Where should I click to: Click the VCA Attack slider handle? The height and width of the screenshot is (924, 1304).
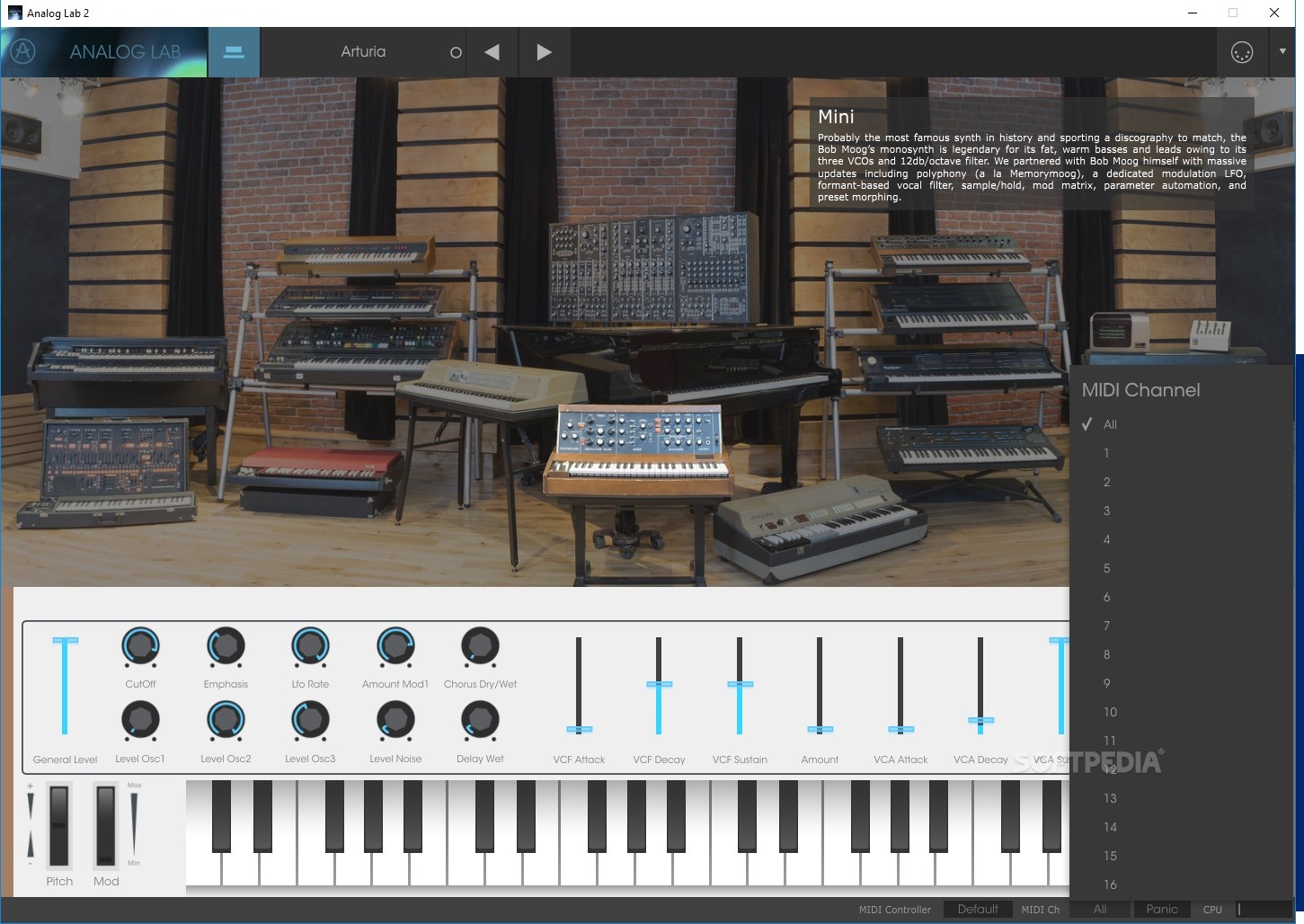tap(900, 729)
